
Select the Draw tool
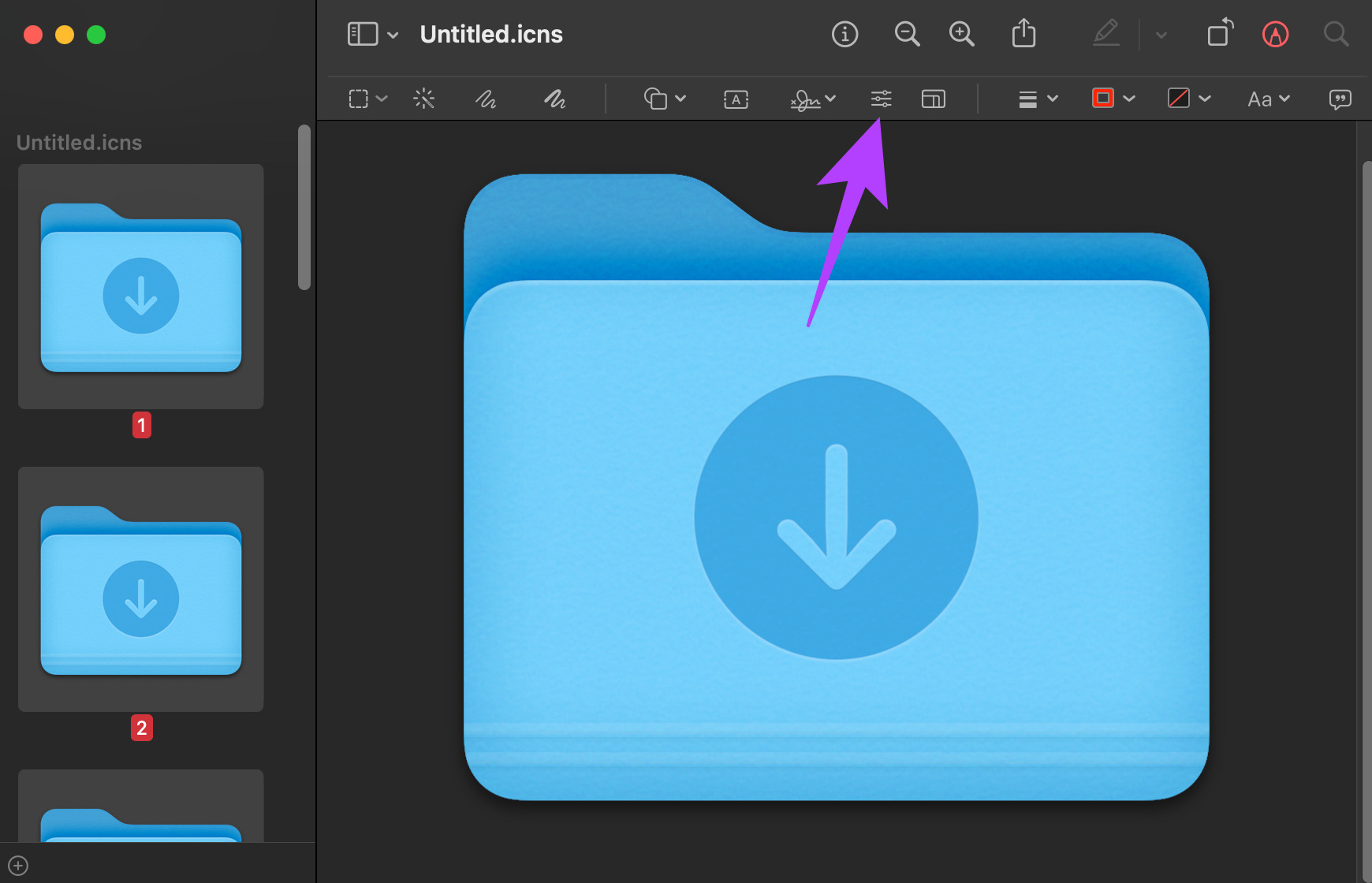point(554,99)
